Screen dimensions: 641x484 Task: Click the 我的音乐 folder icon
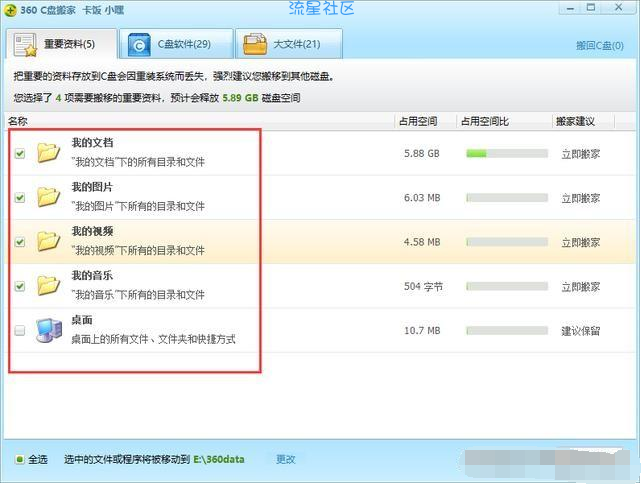pos(48,285)
